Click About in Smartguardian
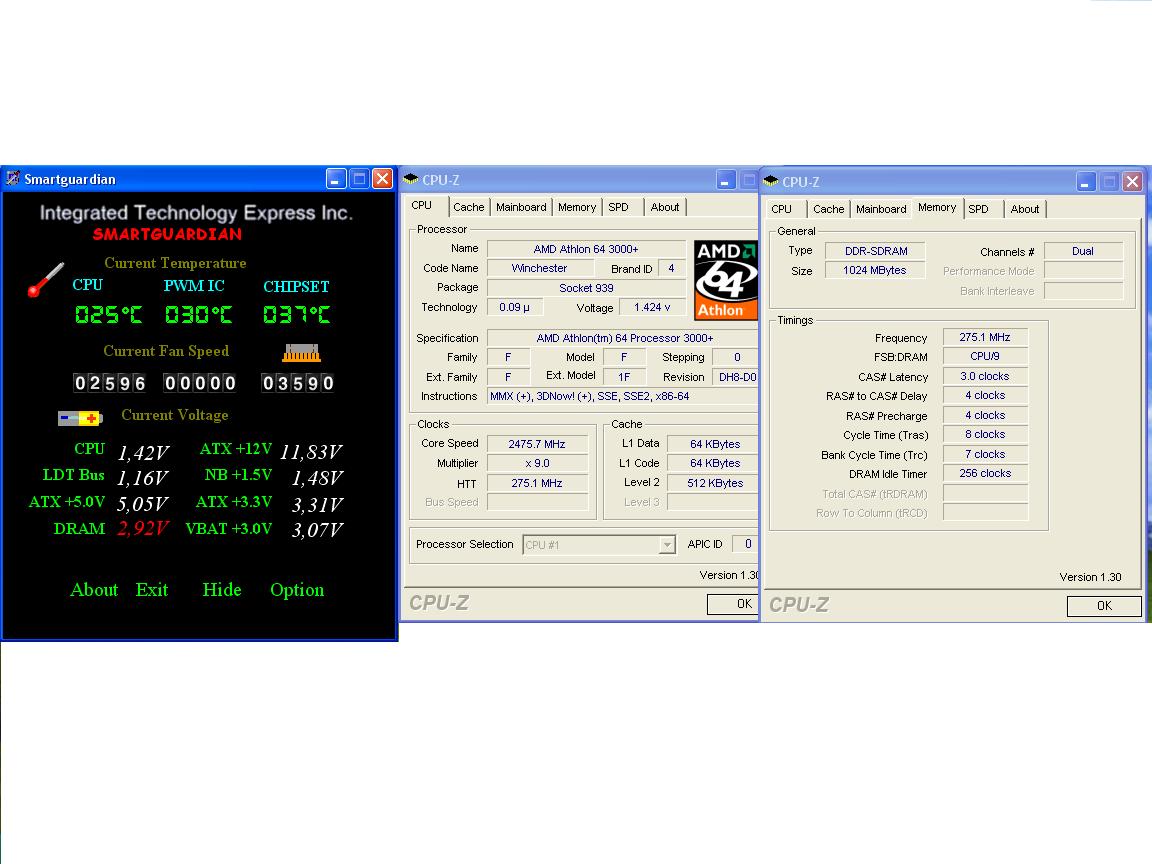 tap(94, 590)
